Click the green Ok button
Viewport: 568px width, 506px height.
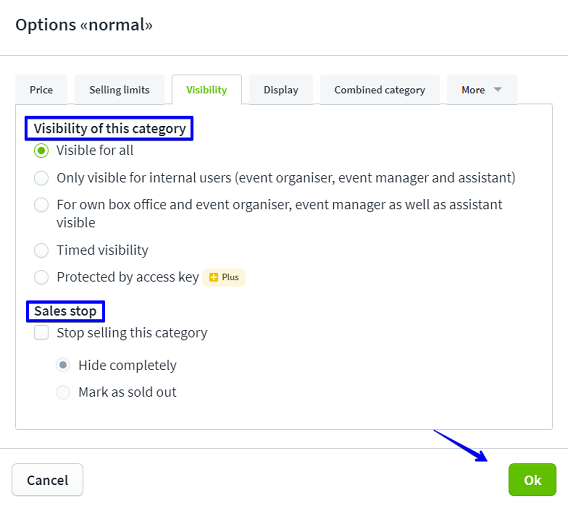click(532, 480)
